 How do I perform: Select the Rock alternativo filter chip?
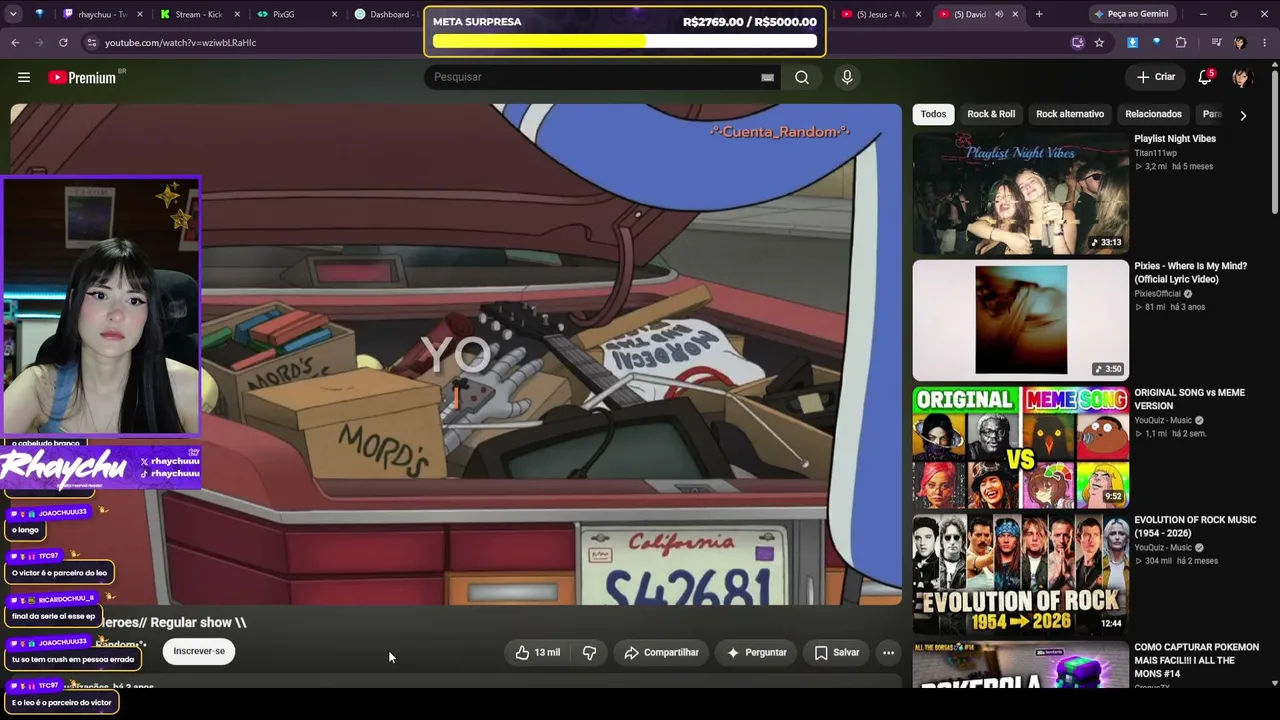1070,114
